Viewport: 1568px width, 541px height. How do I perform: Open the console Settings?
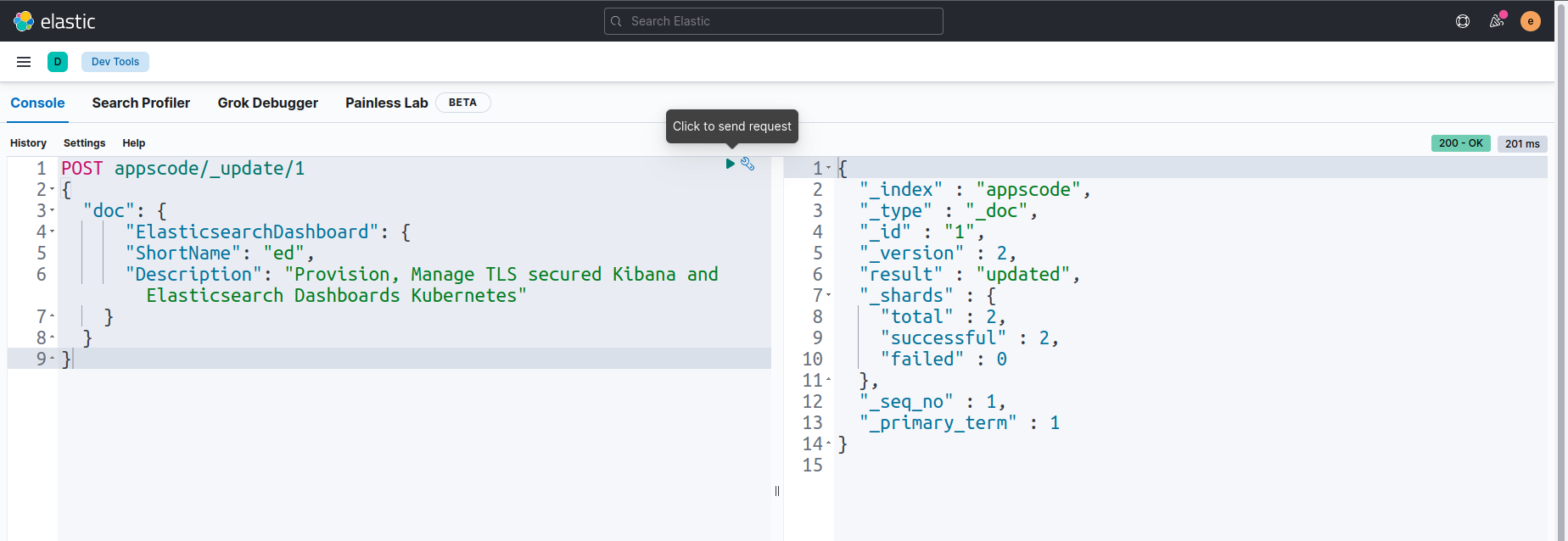[84, 143]
